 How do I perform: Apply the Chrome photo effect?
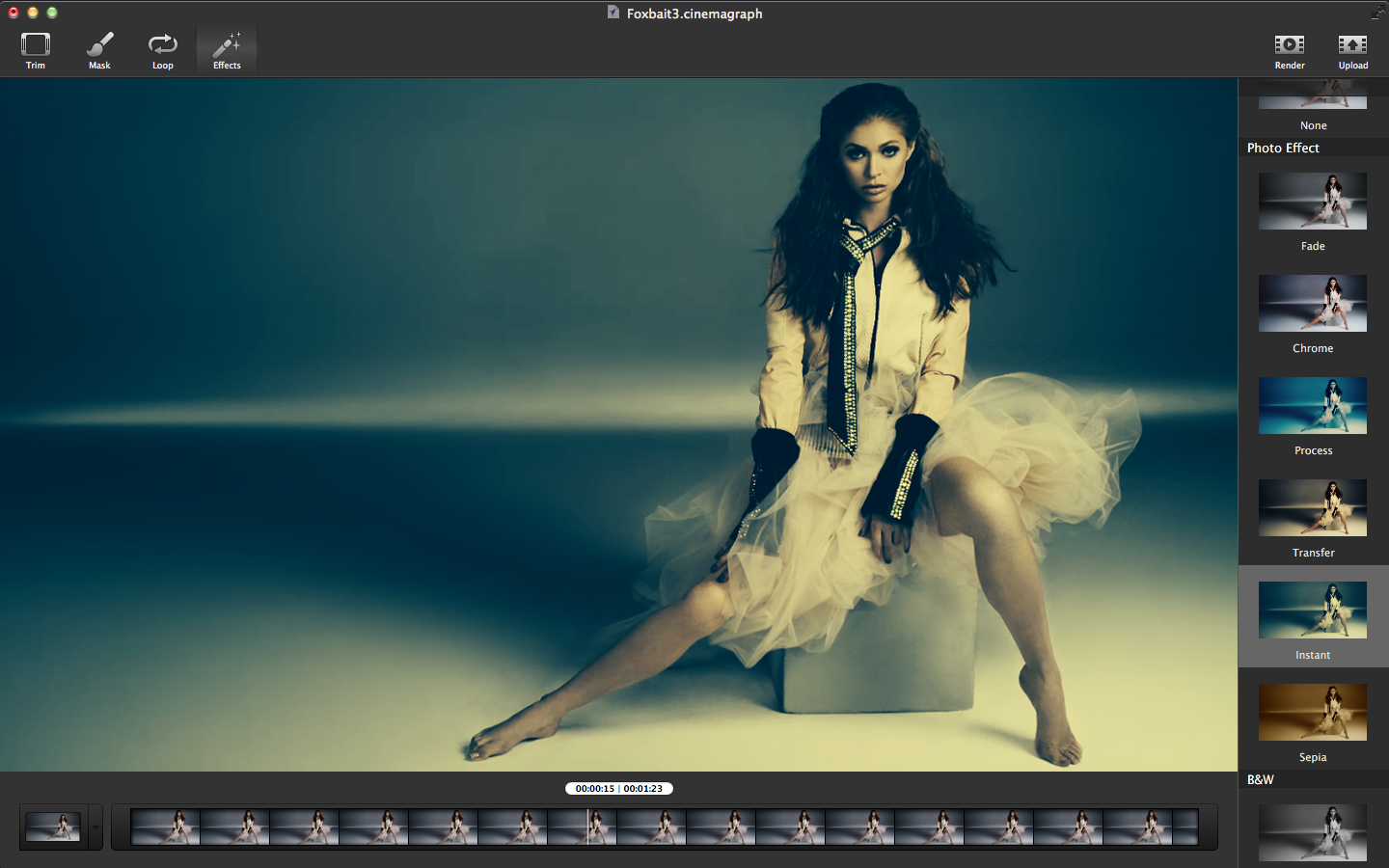click(1312, 304)
